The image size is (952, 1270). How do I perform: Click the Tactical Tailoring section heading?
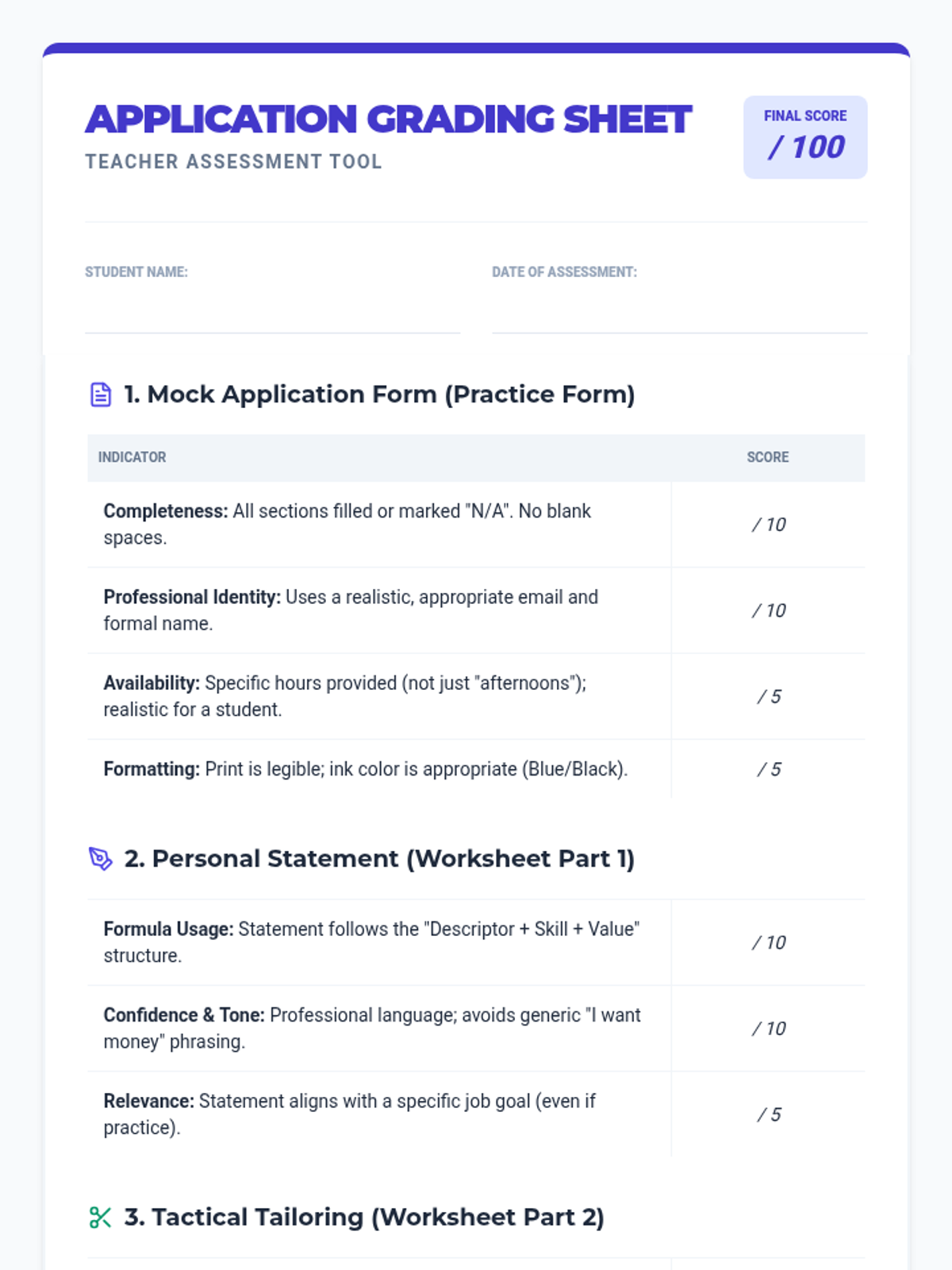coord(364,1218)
